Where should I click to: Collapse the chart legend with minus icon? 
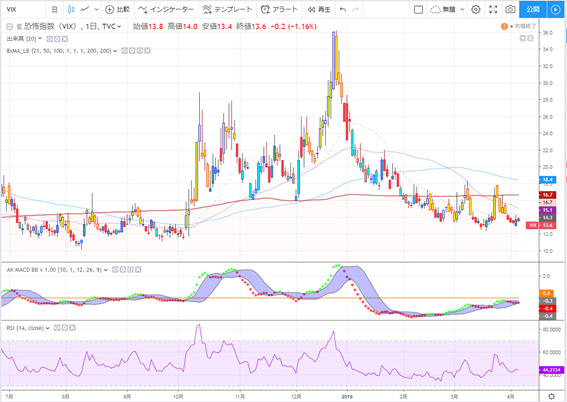tap(9, 26)
